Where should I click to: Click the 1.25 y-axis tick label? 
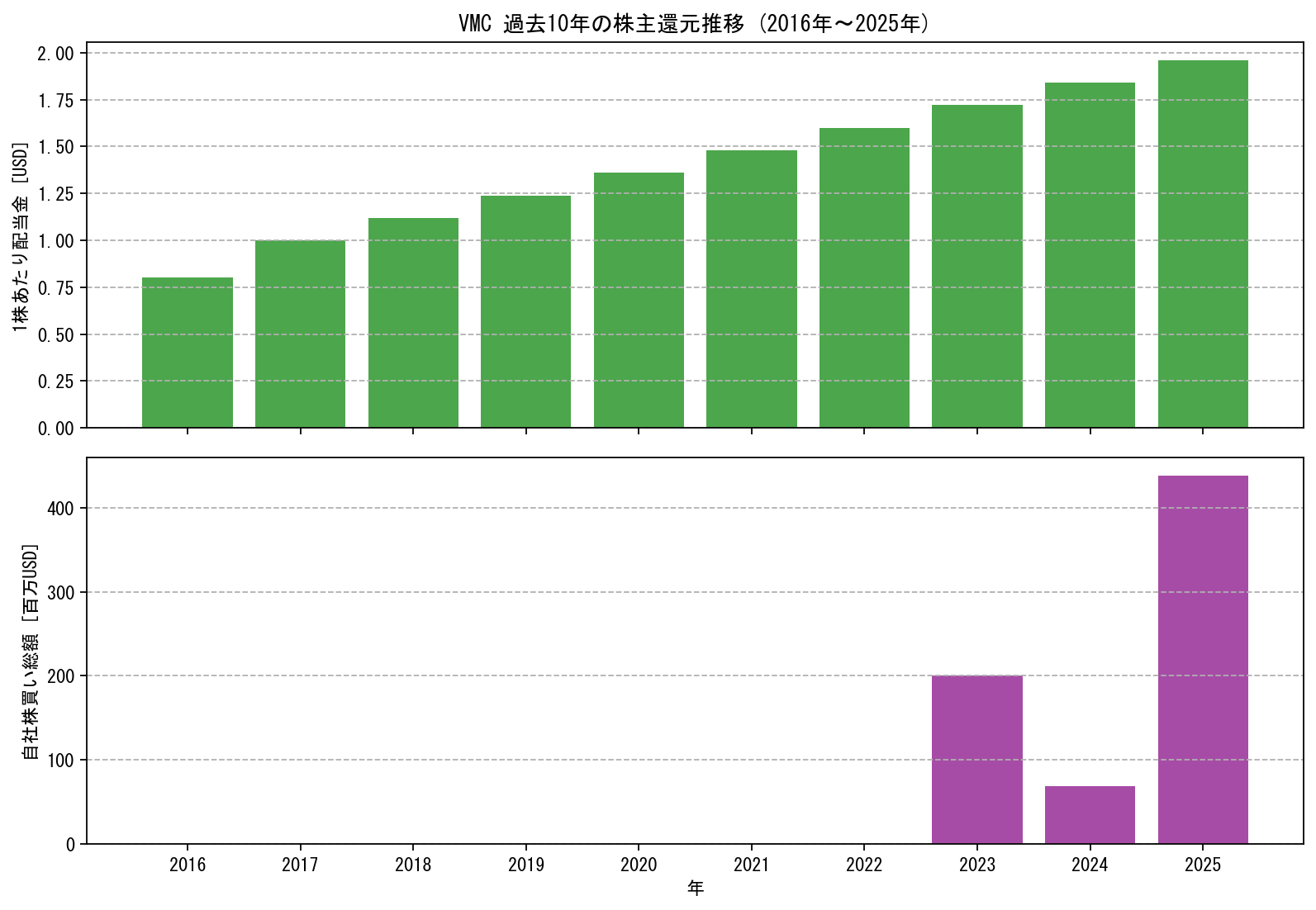pos(55,194)
